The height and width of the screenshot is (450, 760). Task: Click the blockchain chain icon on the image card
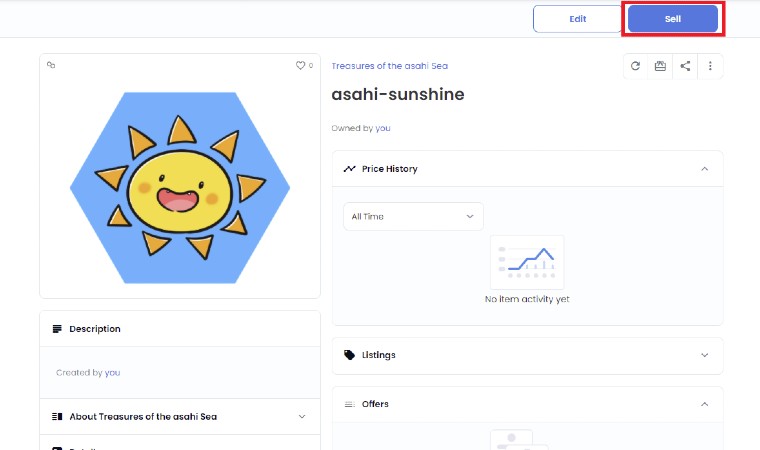51,65
